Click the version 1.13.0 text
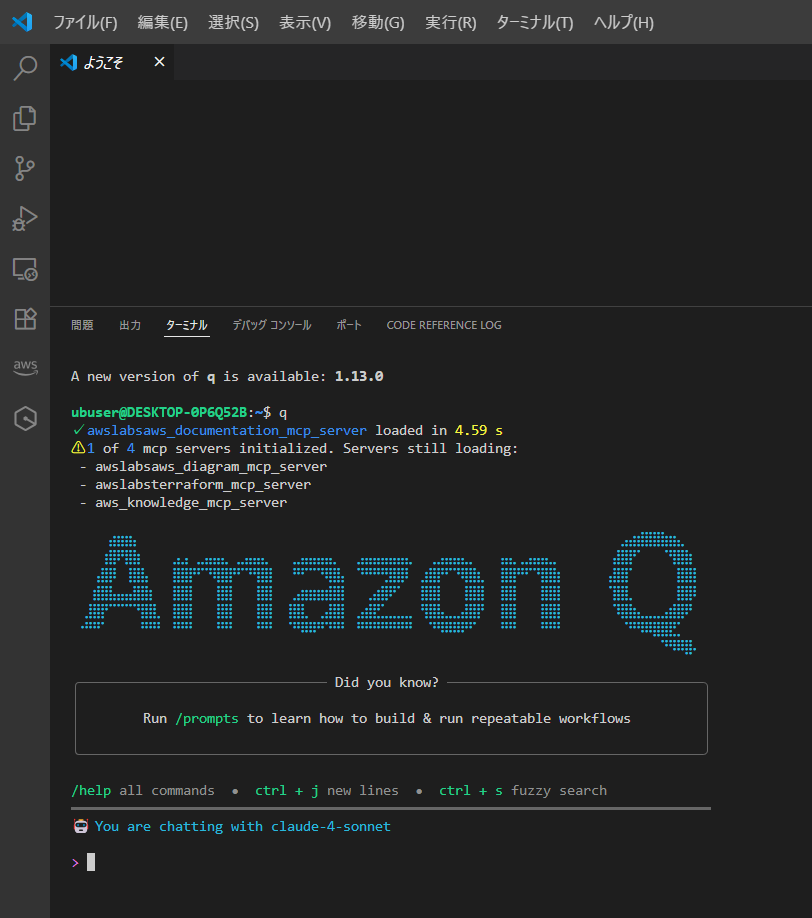Screen dimensions: 812x918 [x=359, y=376]
